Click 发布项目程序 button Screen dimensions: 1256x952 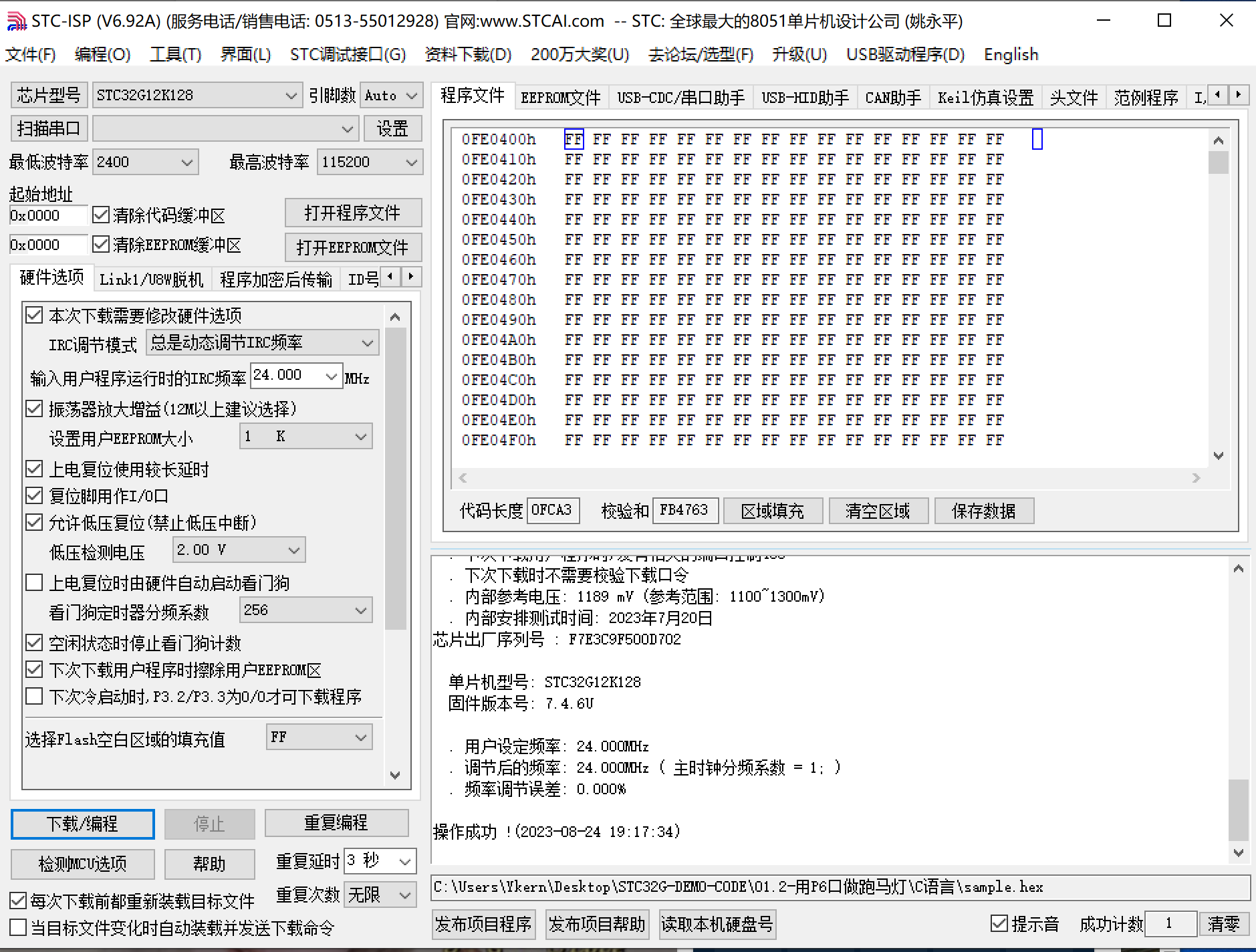click(483, 924)
